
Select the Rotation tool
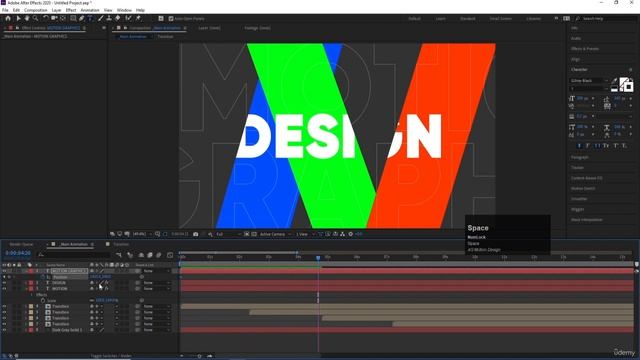(x=45, y=18)
